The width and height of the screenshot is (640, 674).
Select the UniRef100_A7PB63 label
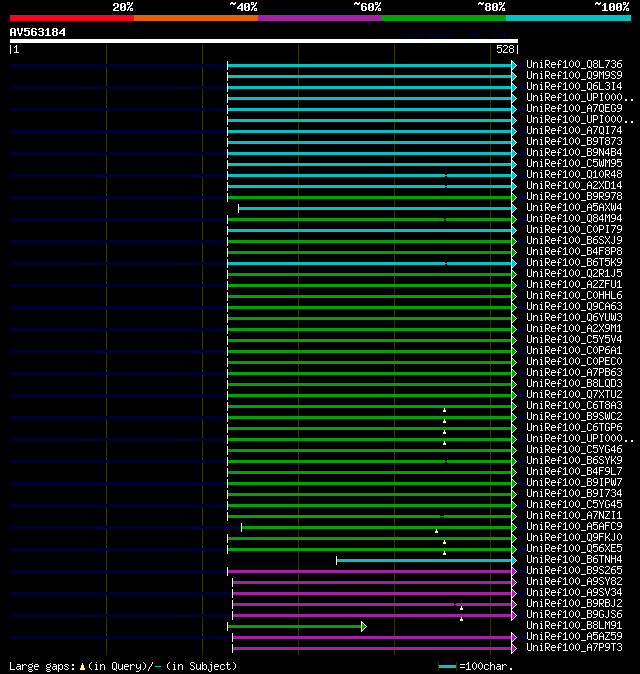click(574, 373)
